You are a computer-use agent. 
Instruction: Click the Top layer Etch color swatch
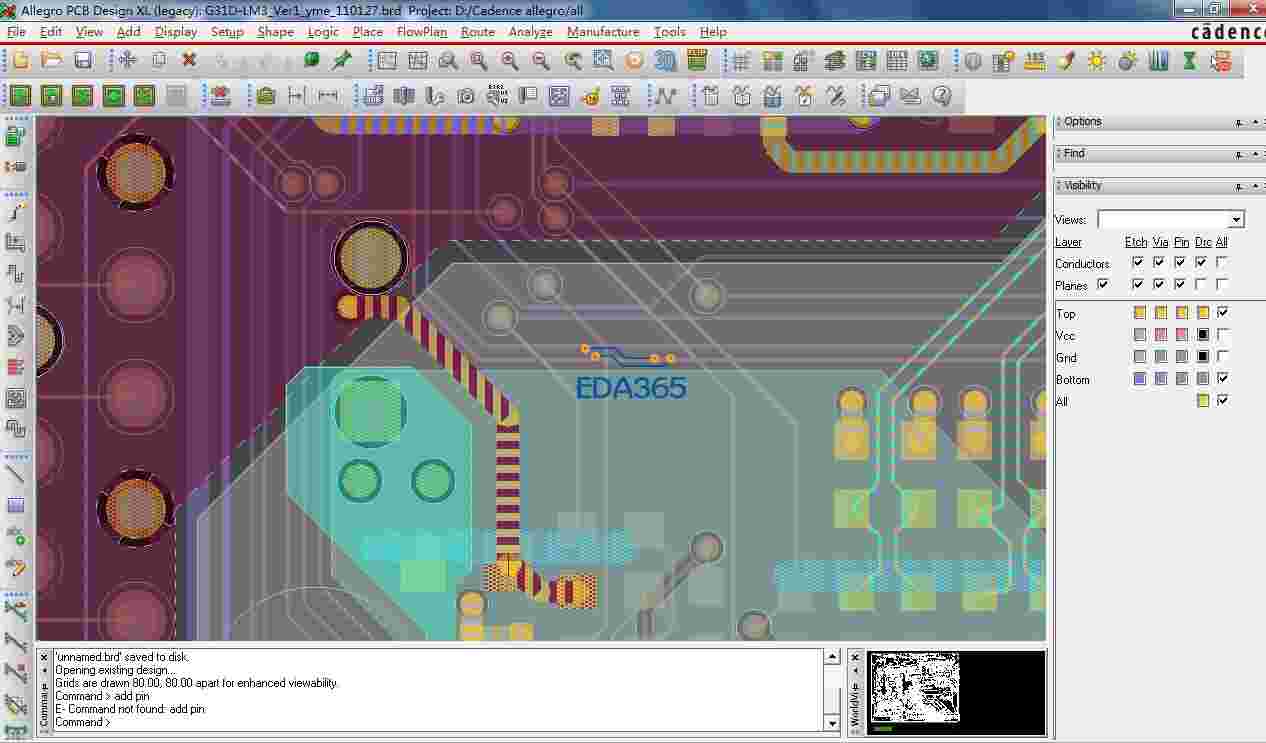(x=1139, y=313)
